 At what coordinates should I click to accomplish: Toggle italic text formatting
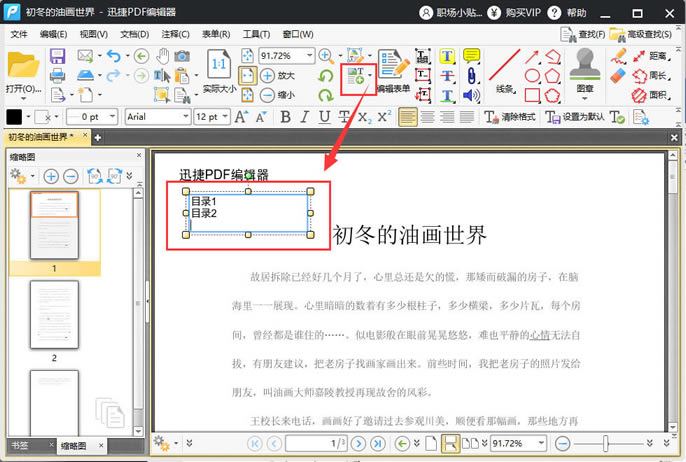[306, 117]
